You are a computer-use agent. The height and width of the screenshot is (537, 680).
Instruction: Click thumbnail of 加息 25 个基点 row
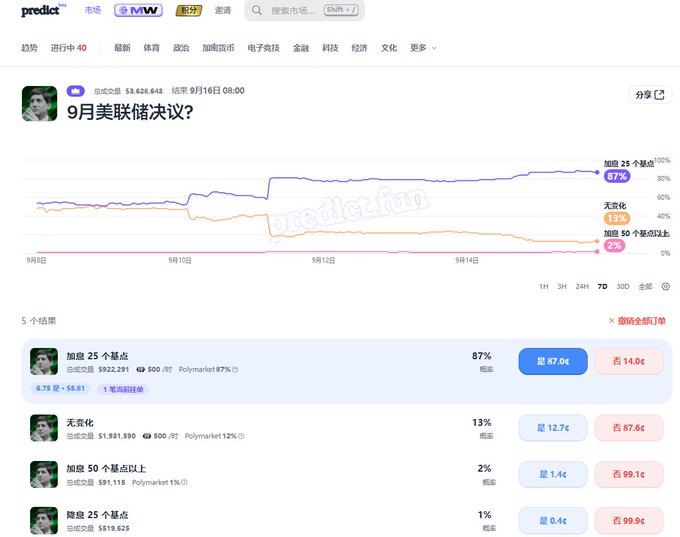pyautogui.click(x=44, y=361)
